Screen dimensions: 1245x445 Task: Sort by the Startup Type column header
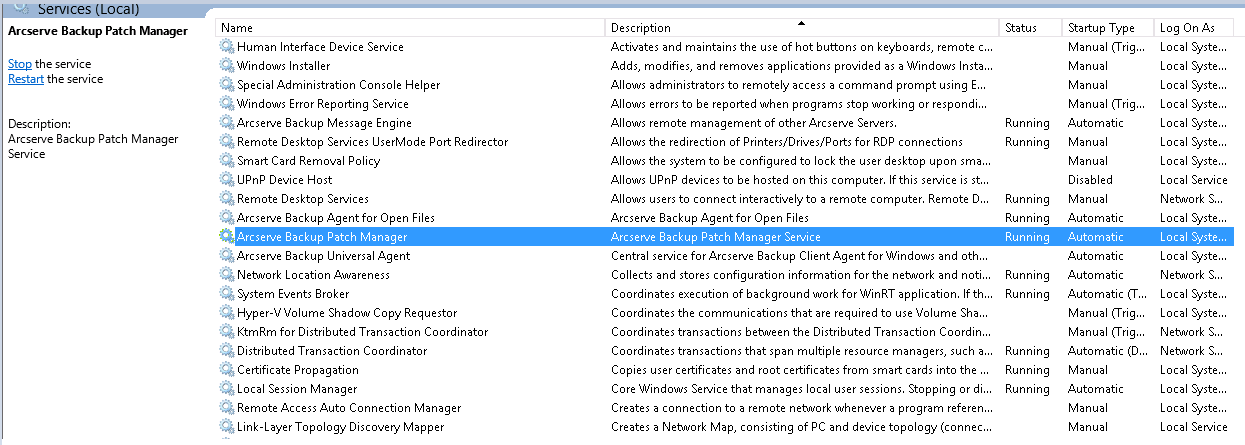(x=1107, y=28)
